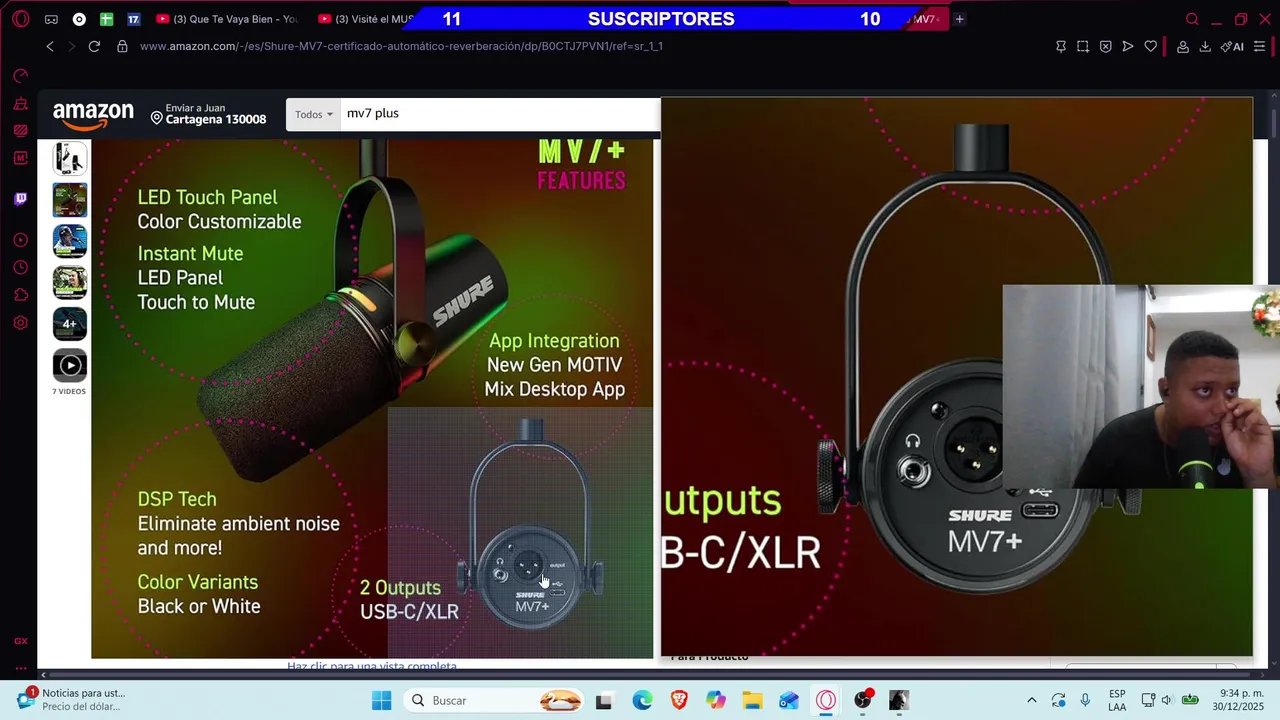The width and height of the screenshot is (1280, 720).
Task: Open the Aria AI icon in toolbar
Action: click(x=1232, y=46)
